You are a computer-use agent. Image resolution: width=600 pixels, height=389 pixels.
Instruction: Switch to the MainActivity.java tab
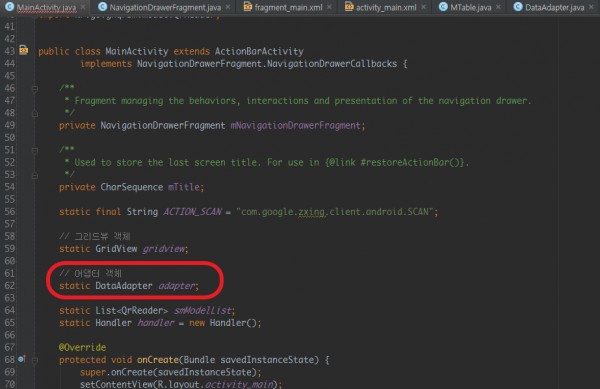pyautogui.click(x=46, y=7)
